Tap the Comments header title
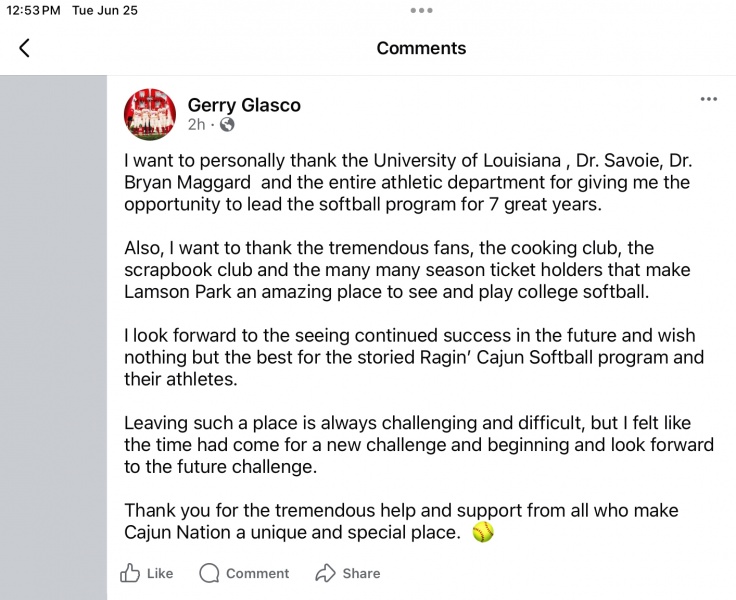 (421, 48)
